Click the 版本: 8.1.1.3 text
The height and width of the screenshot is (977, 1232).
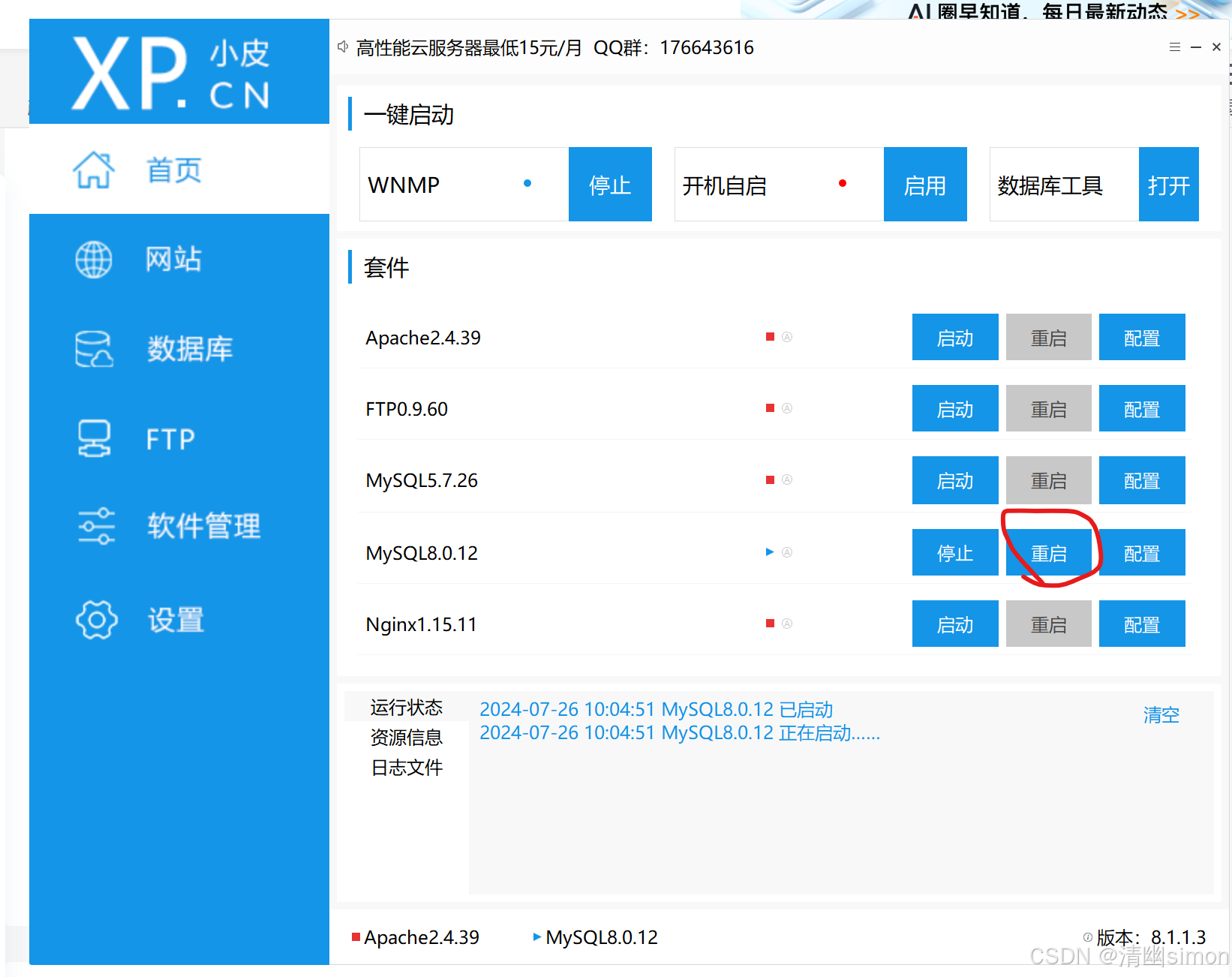click(x=1151, y=937)
